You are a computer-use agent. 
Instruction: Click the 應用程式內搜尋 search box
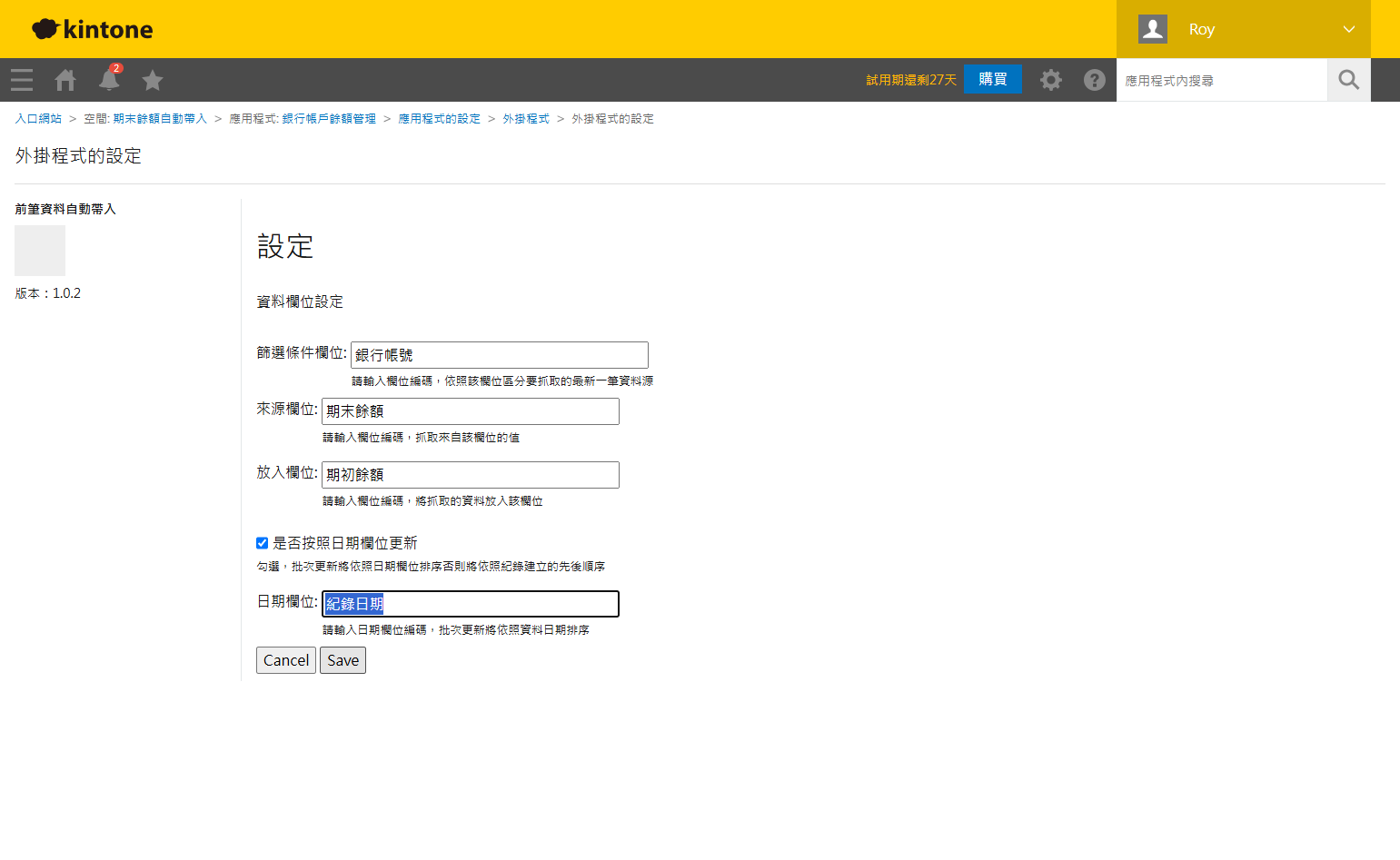(1222, 80)
